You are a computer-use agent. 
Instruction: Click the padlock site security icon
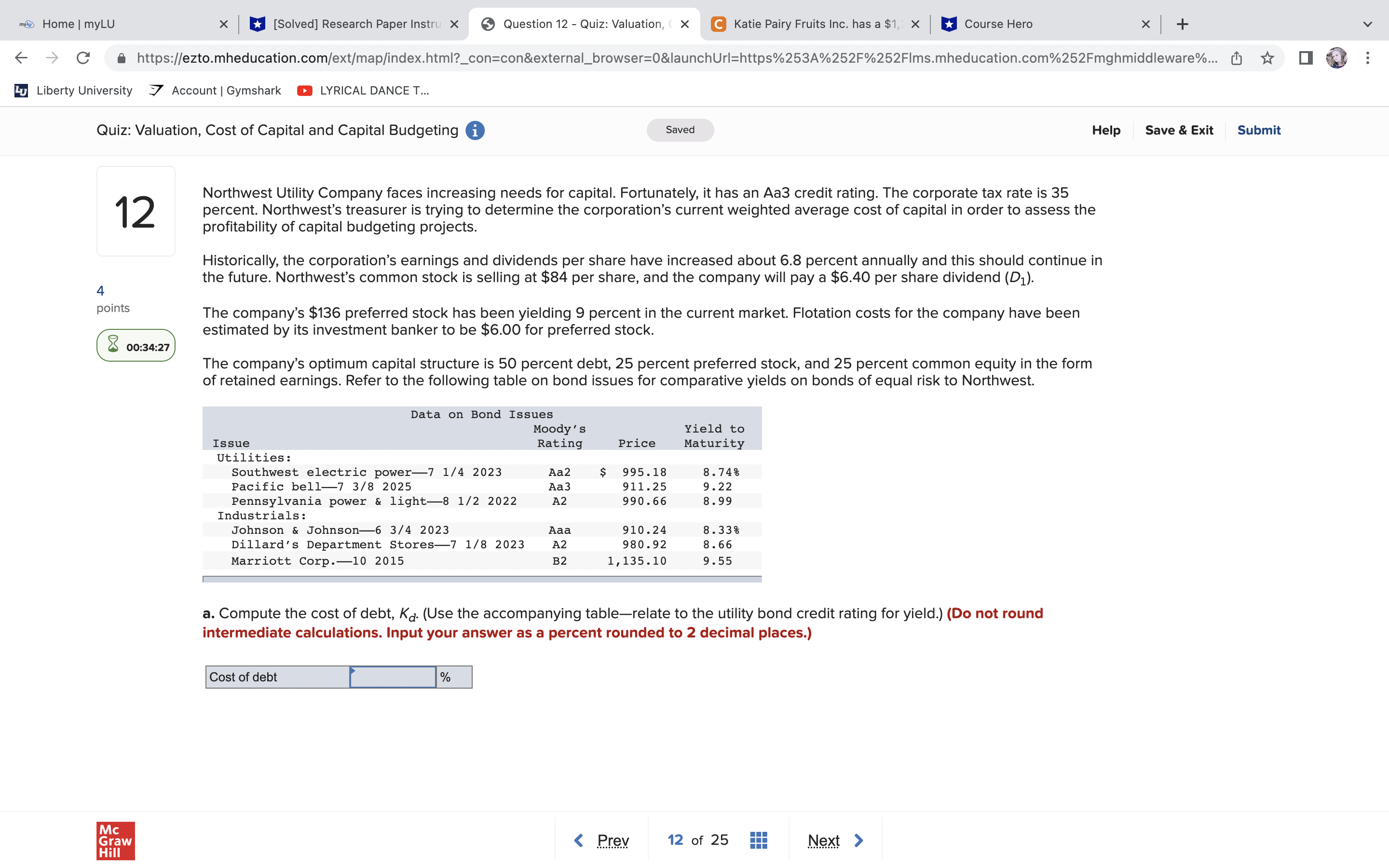click(122, 57)
